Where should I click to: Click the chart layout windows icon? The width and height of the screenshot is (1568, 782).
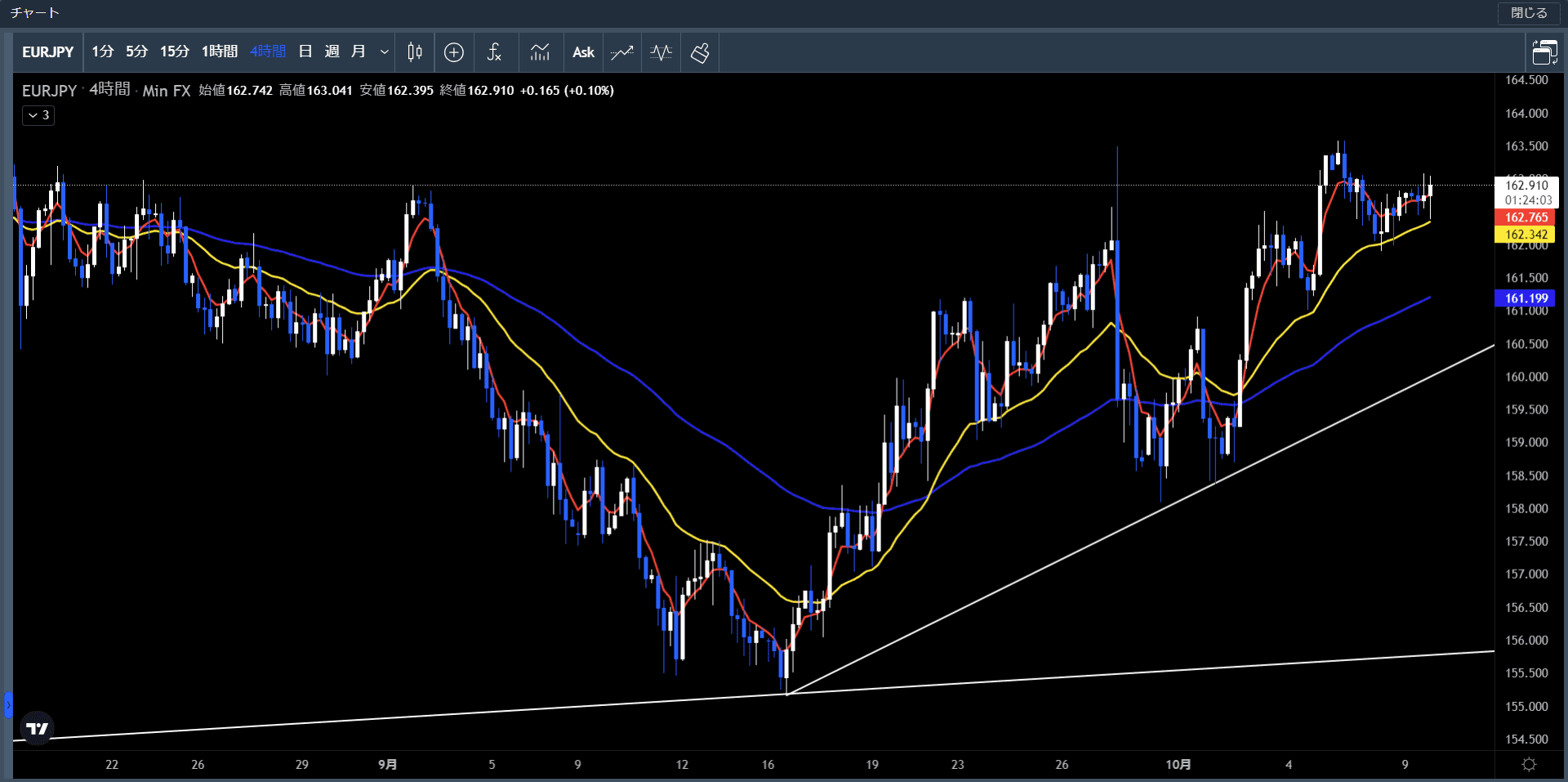click(x=1545, y=52)
